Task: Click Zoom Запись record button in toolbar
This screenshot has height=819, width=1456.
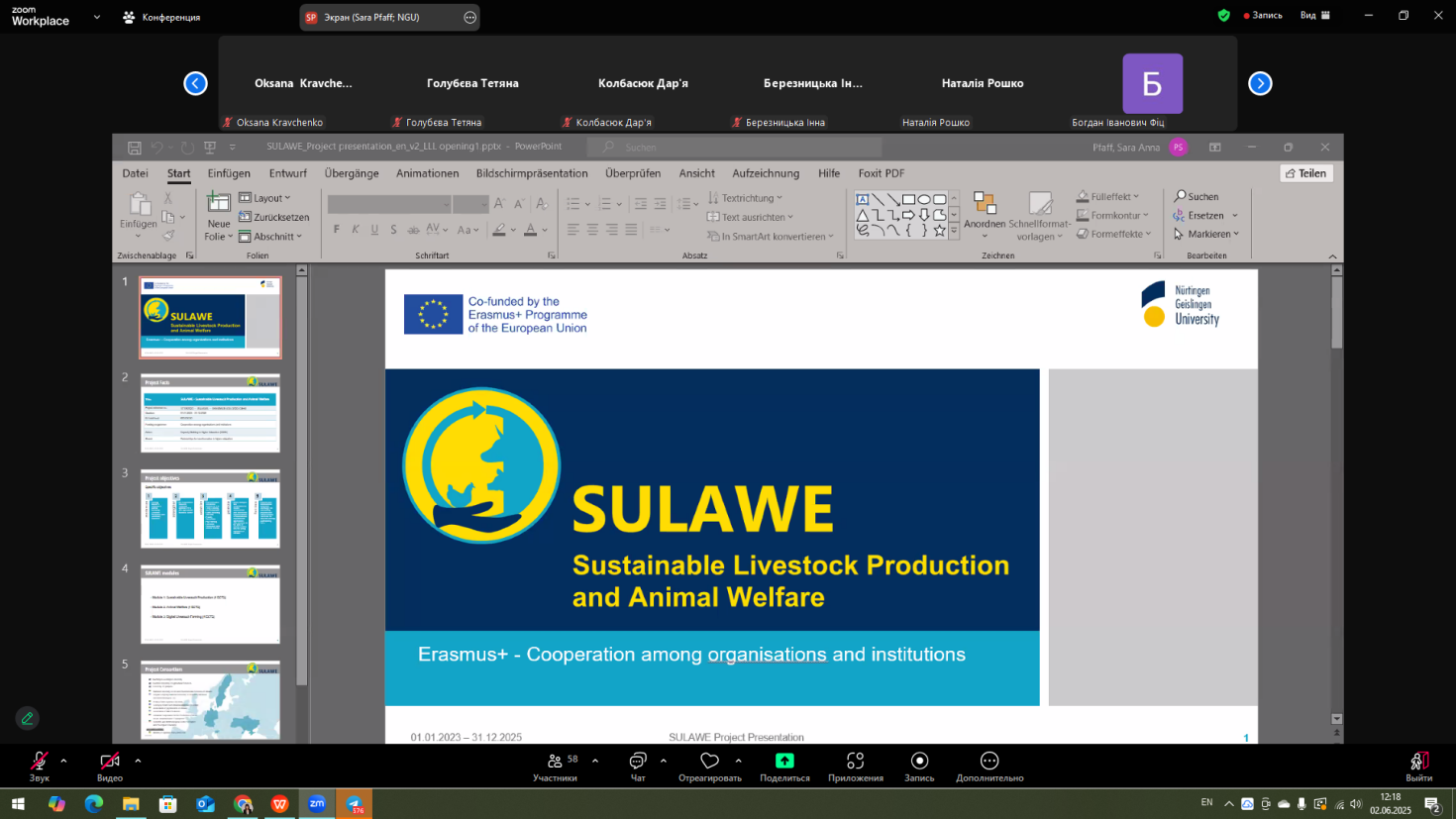Action: pos(919,767)
